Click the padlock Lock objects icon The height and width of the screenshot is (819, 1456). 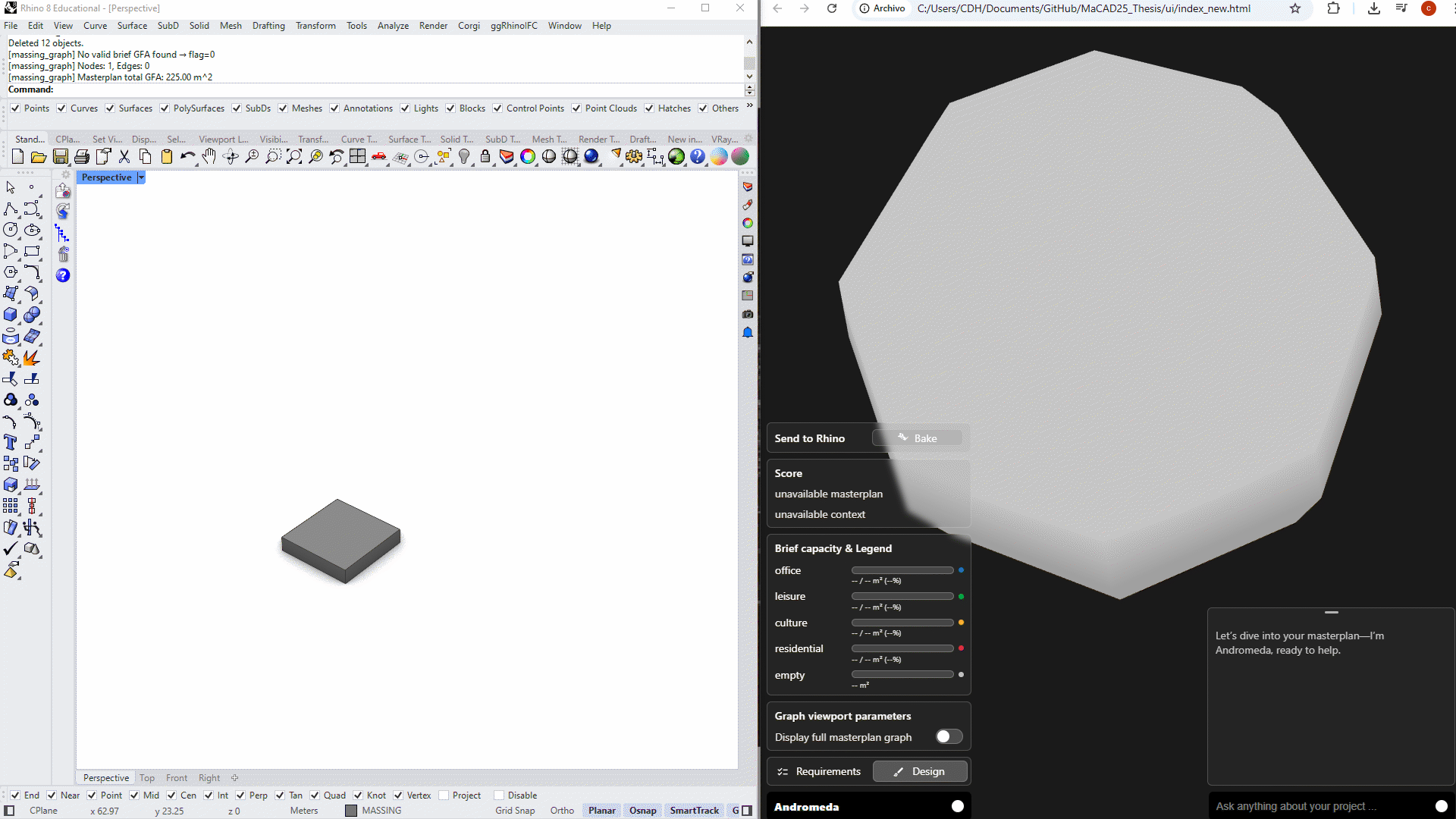pyautogui.click(x=485, y=157)
